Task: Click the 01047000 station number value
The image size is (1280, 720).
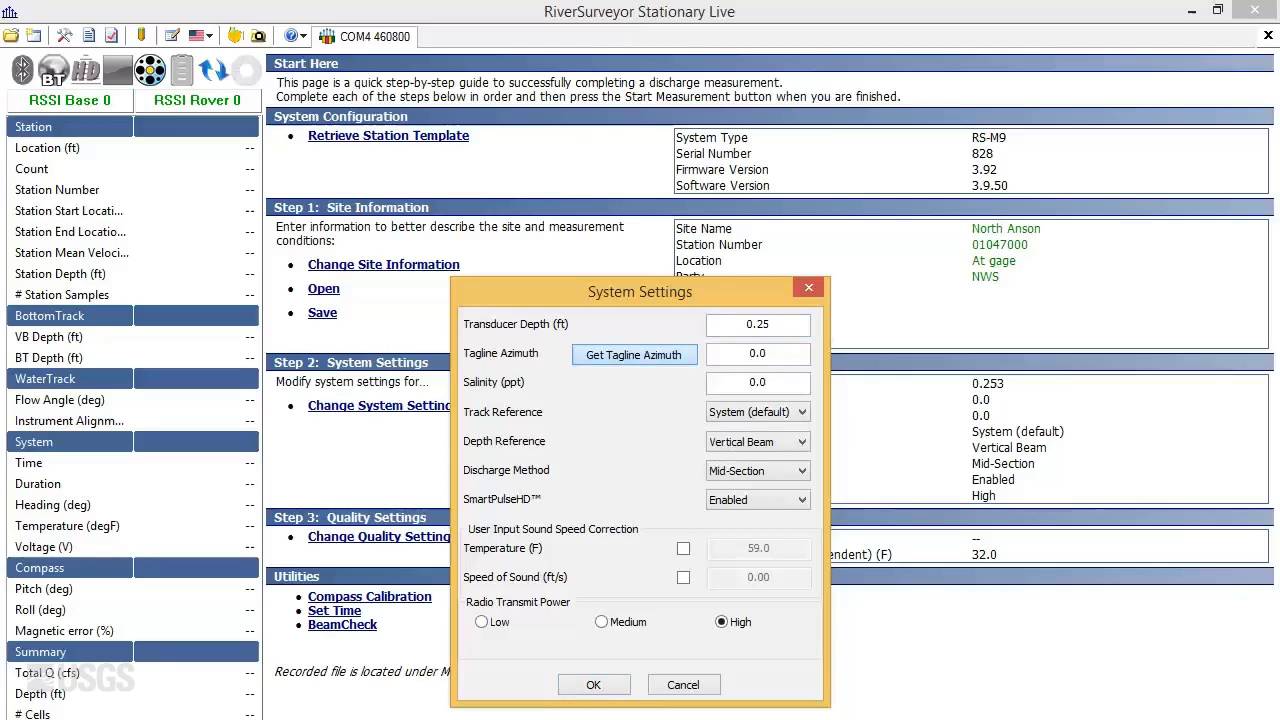Action: pyautogui.click(x=1000, y=245)
